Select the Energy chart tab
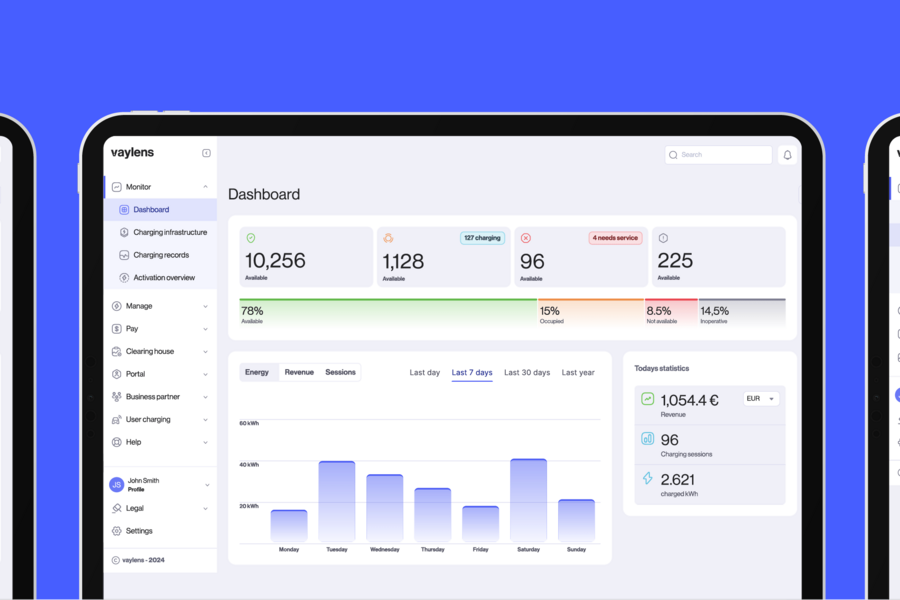 (x=257, y=373)
